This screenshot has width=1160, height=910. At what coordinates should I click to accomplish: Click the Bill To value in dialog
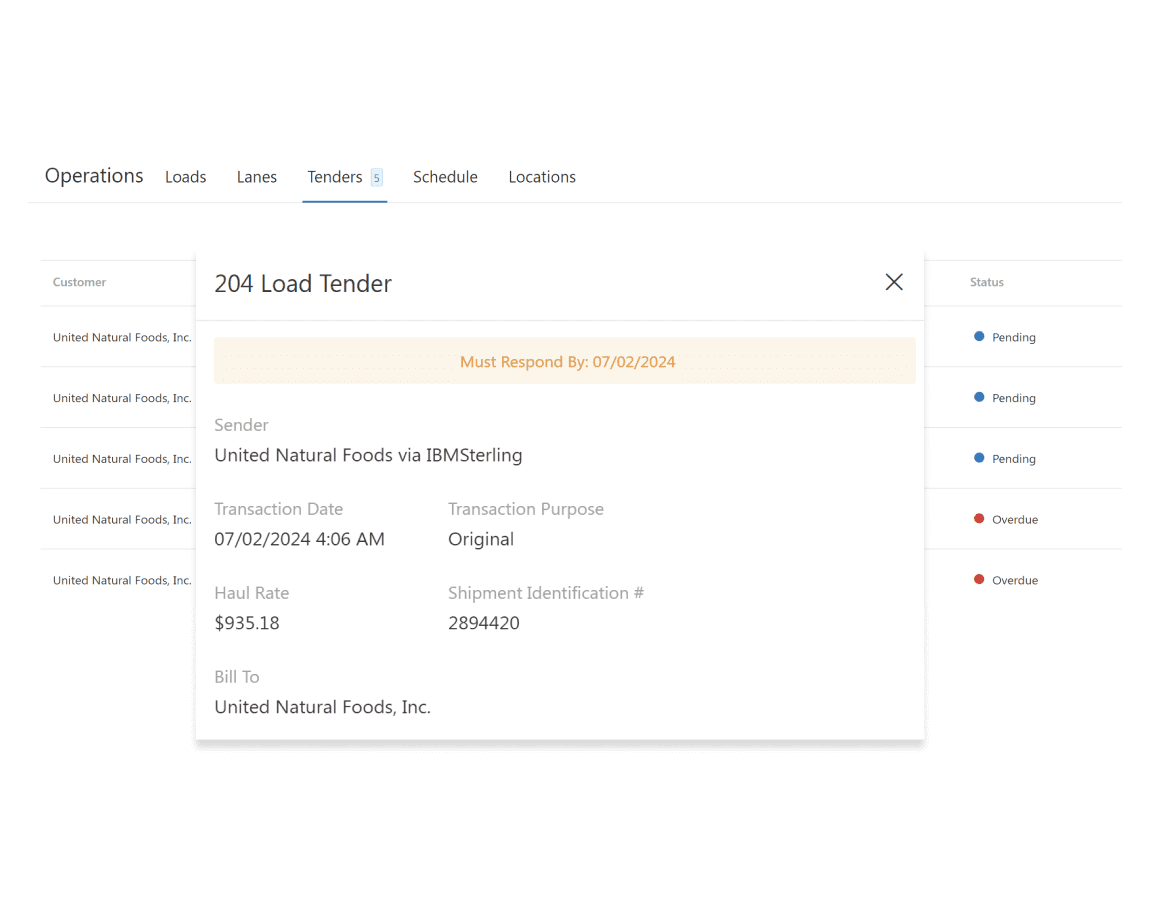322,707
